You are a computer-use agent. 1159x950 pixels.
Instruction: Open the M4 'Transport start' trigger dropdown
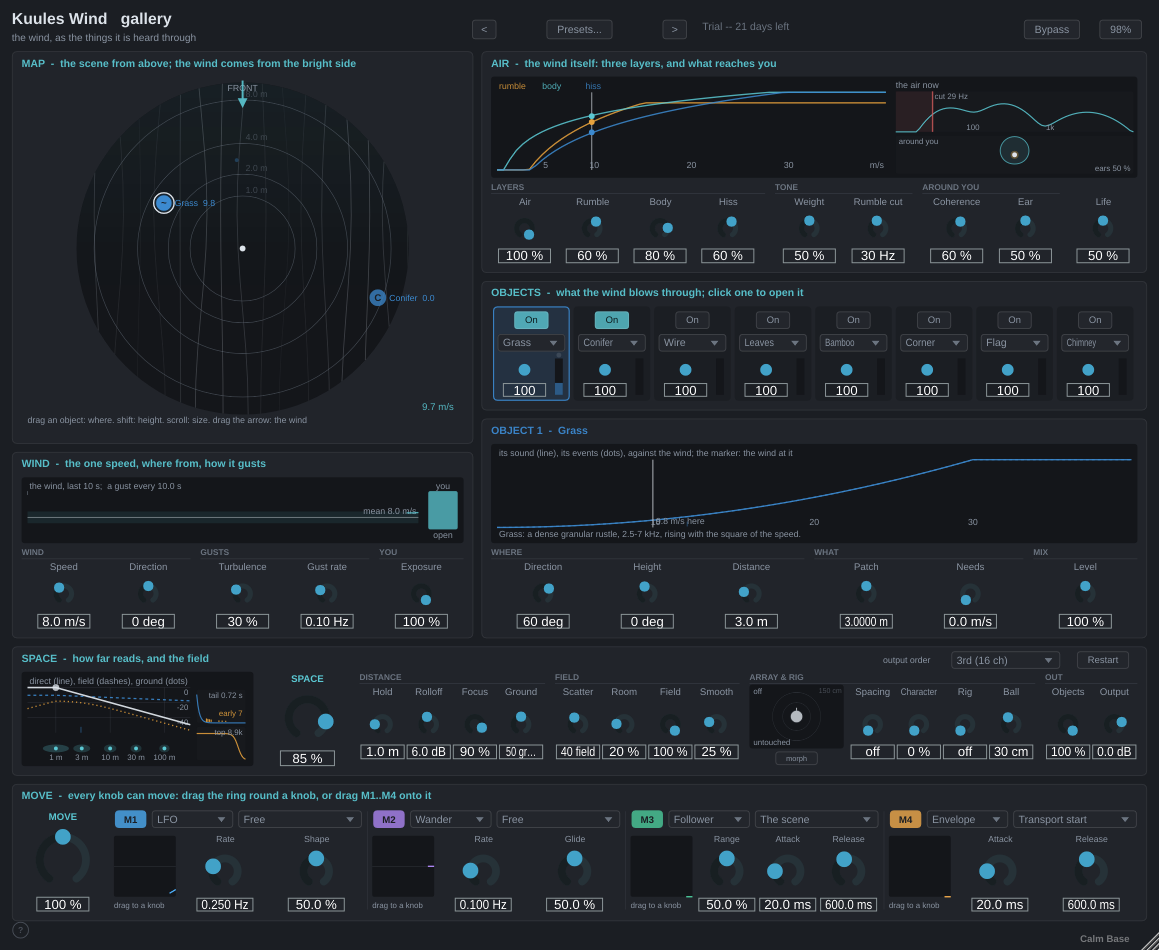pyautogui.click(x=1075, y=819)
